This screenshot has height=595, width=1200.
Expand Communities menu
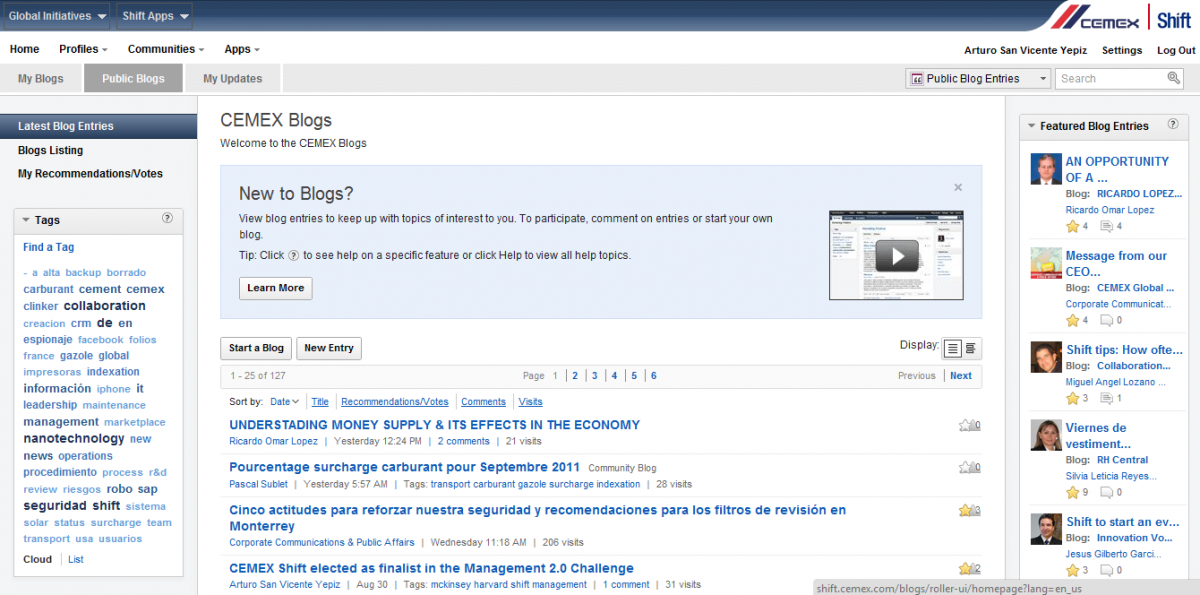pyautogui.click(x=166, y=49)
